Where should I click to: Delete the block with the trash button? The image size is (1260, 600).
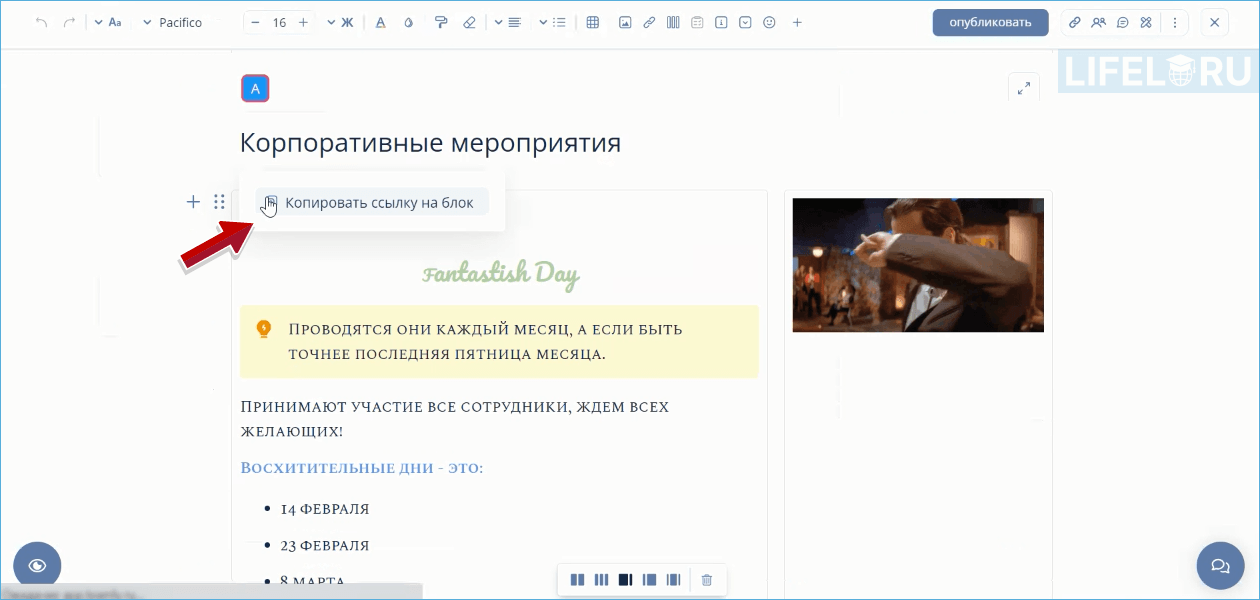tap(707, 579)
